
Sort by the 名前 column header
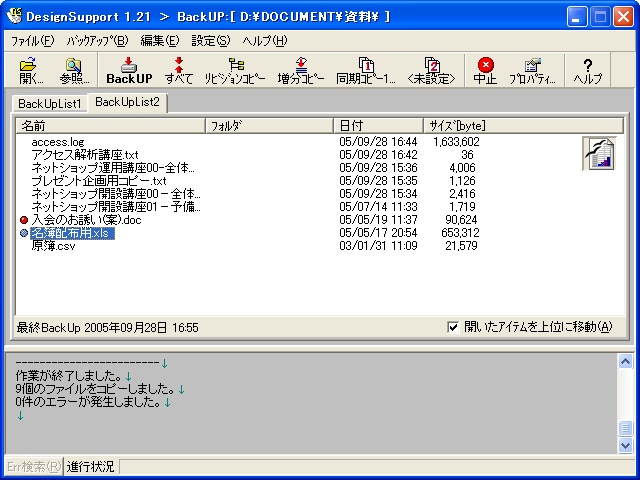click(110, 126)
